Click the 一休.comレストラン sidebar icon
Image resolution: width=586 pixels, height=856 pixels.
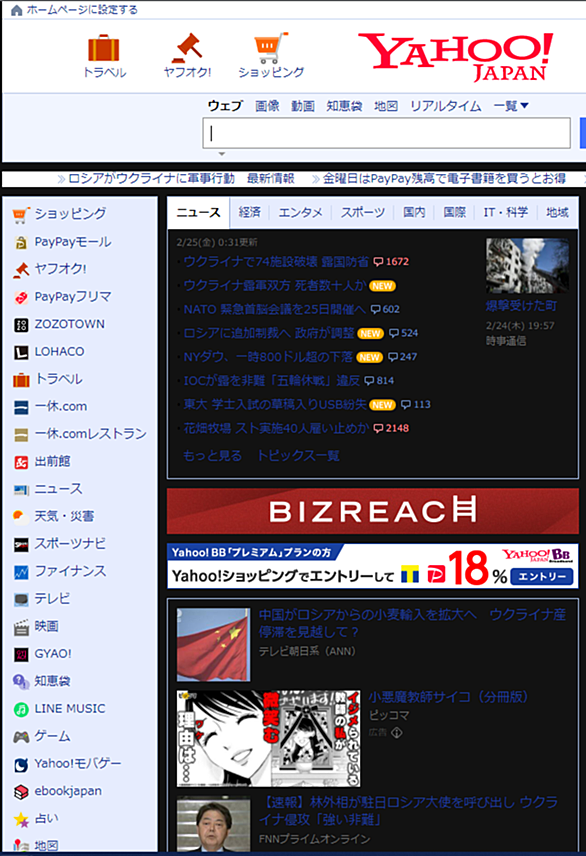pyautogui.click(x=21, y=435)
